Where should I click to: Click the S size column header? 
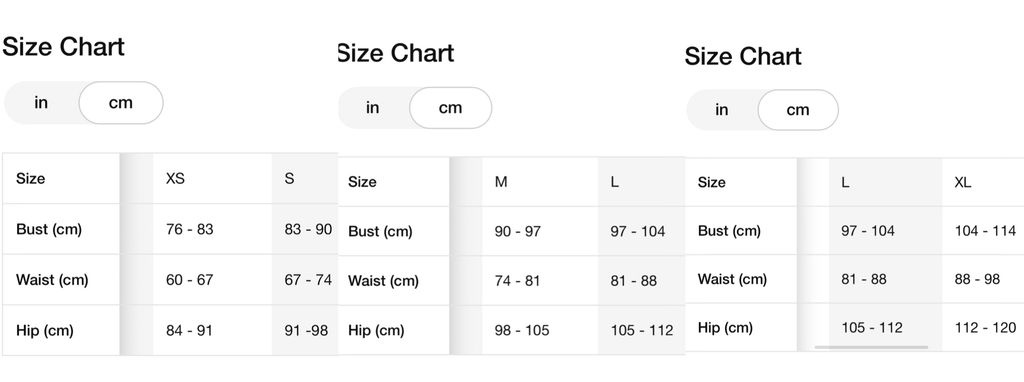click(289, 178)
